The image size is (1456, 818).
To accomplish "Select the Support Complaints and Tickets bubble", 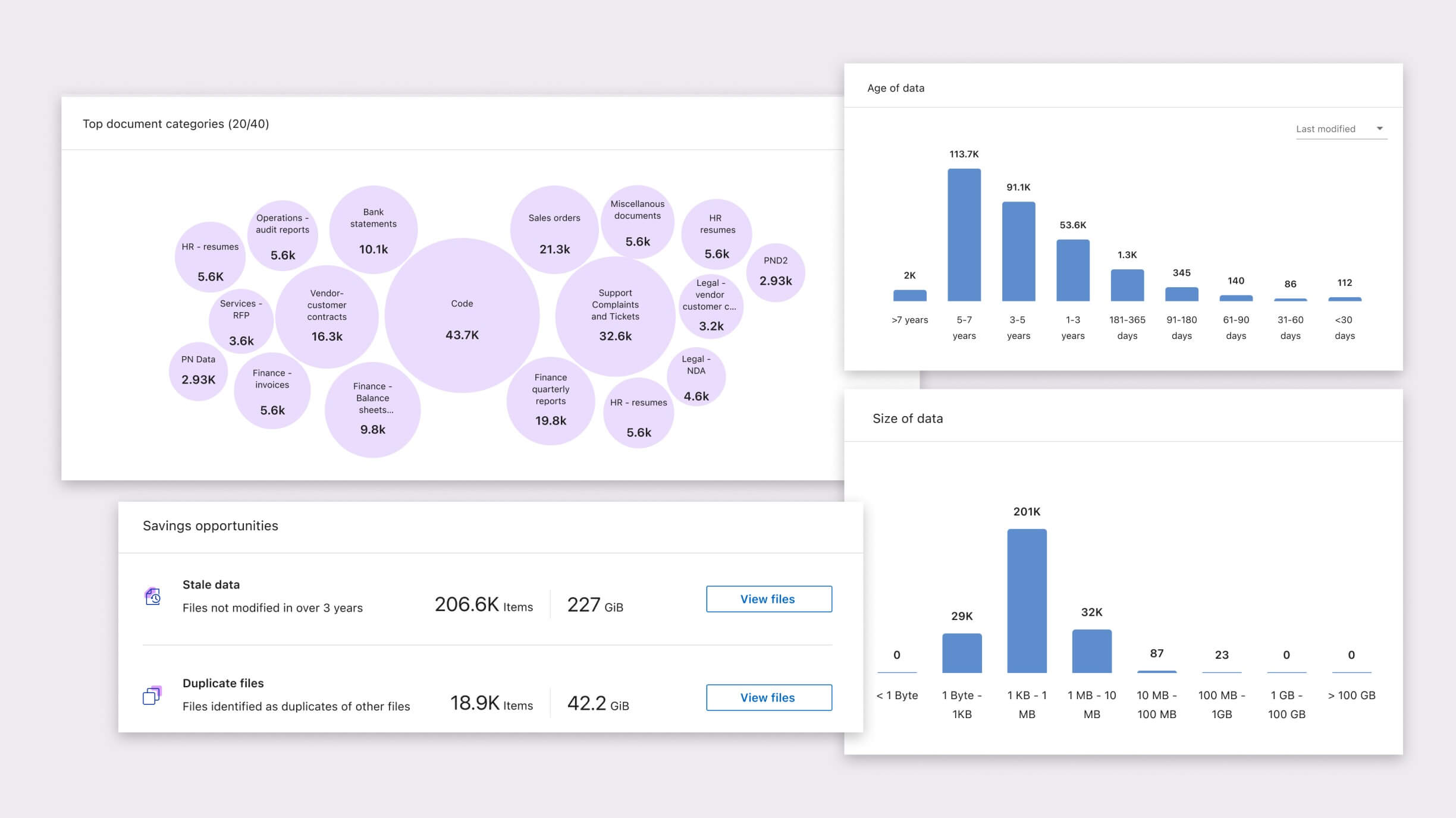I will [615, 316].
